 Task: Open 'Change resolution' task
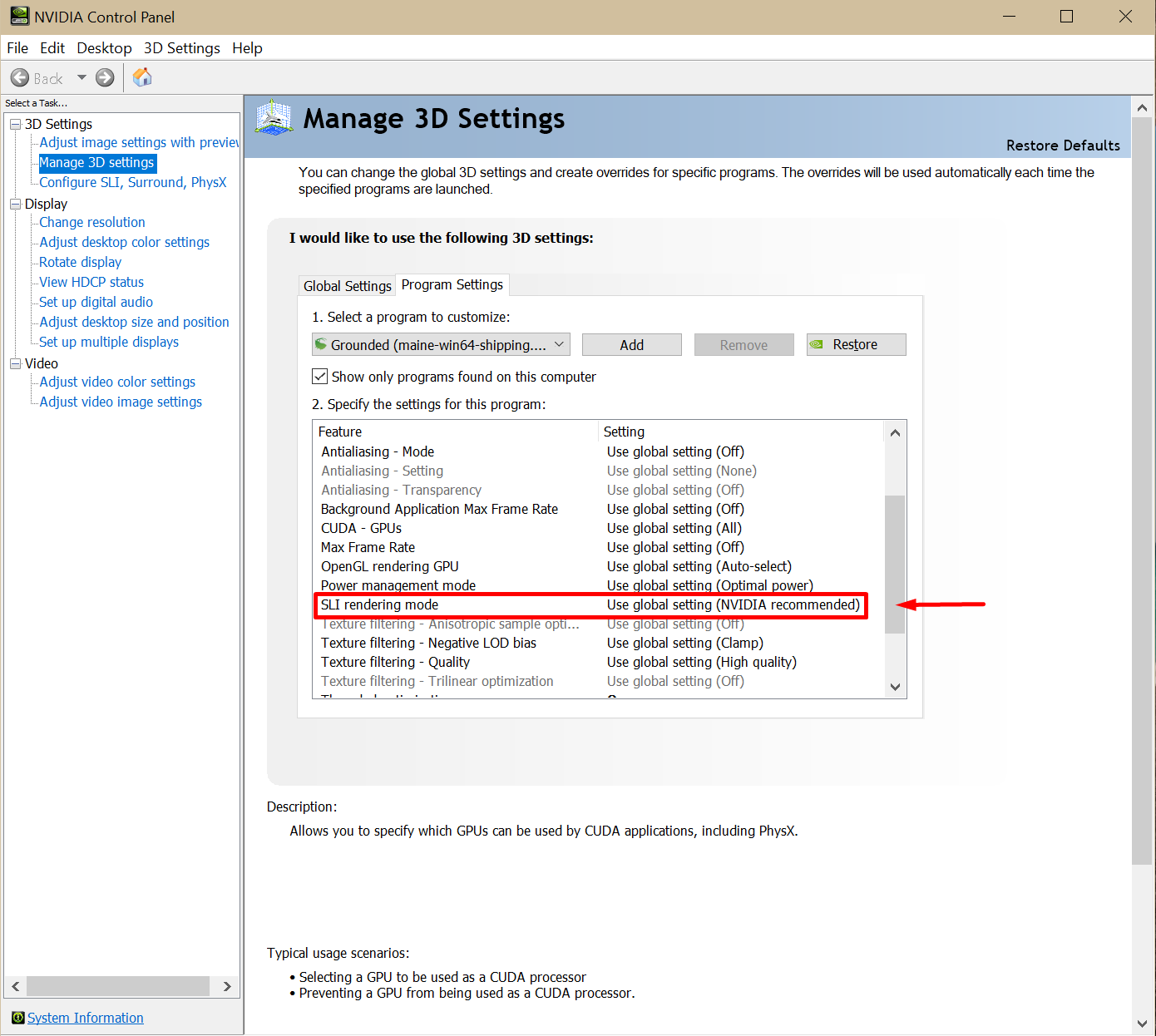tap(92, 223)
